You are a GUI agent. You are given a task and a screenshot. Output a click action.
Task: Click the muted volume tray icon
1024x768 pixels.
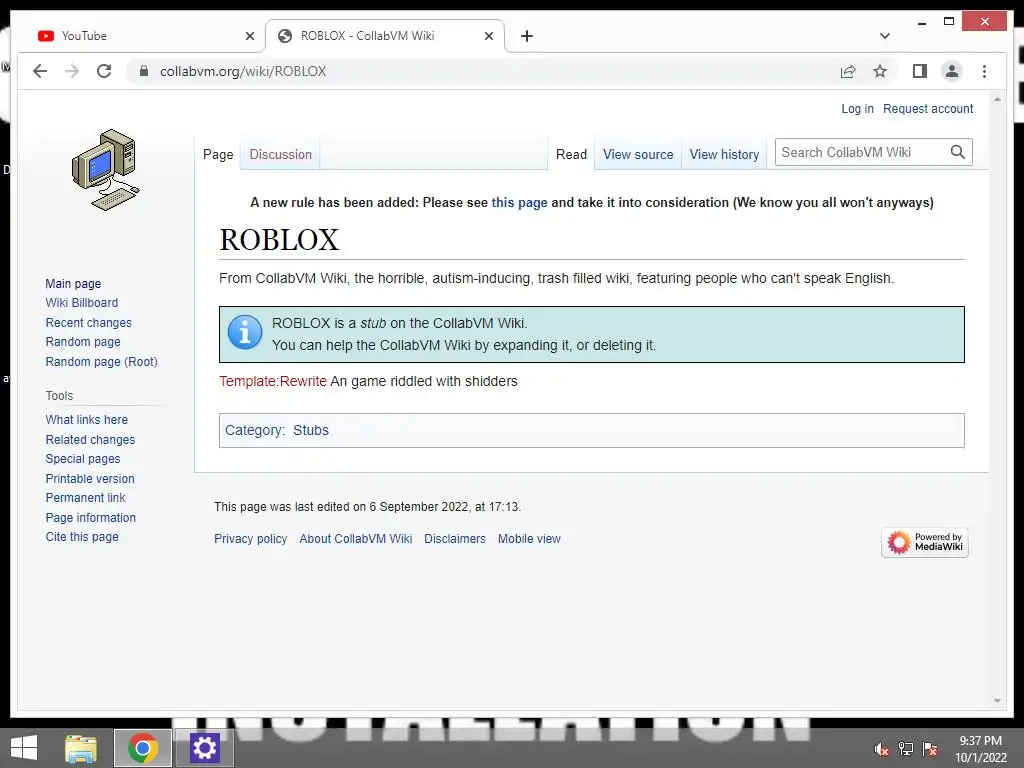882,749
